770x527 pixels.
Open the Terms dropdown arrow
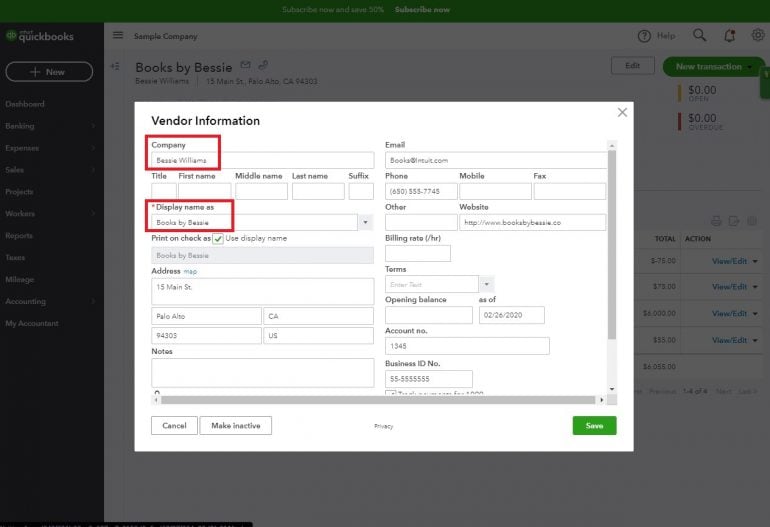(486, 284)
